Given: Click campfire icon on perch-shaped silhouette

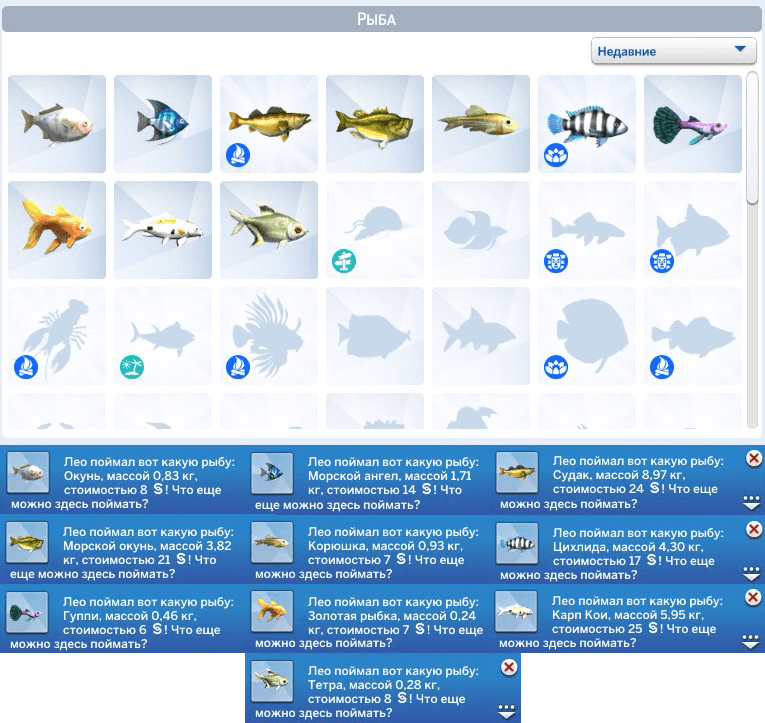Looking at the screenshot, I should point(662,367).
